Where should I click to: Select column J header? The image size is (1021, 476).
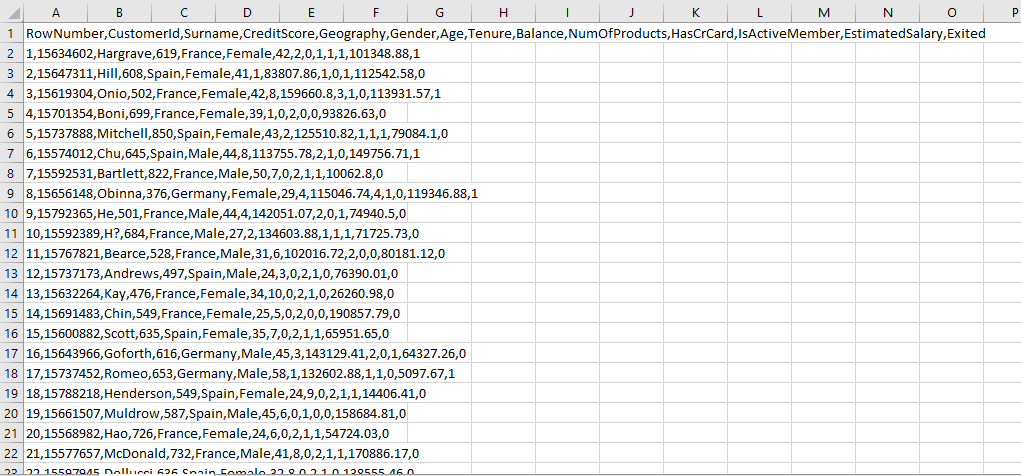(x=632, y=12)
